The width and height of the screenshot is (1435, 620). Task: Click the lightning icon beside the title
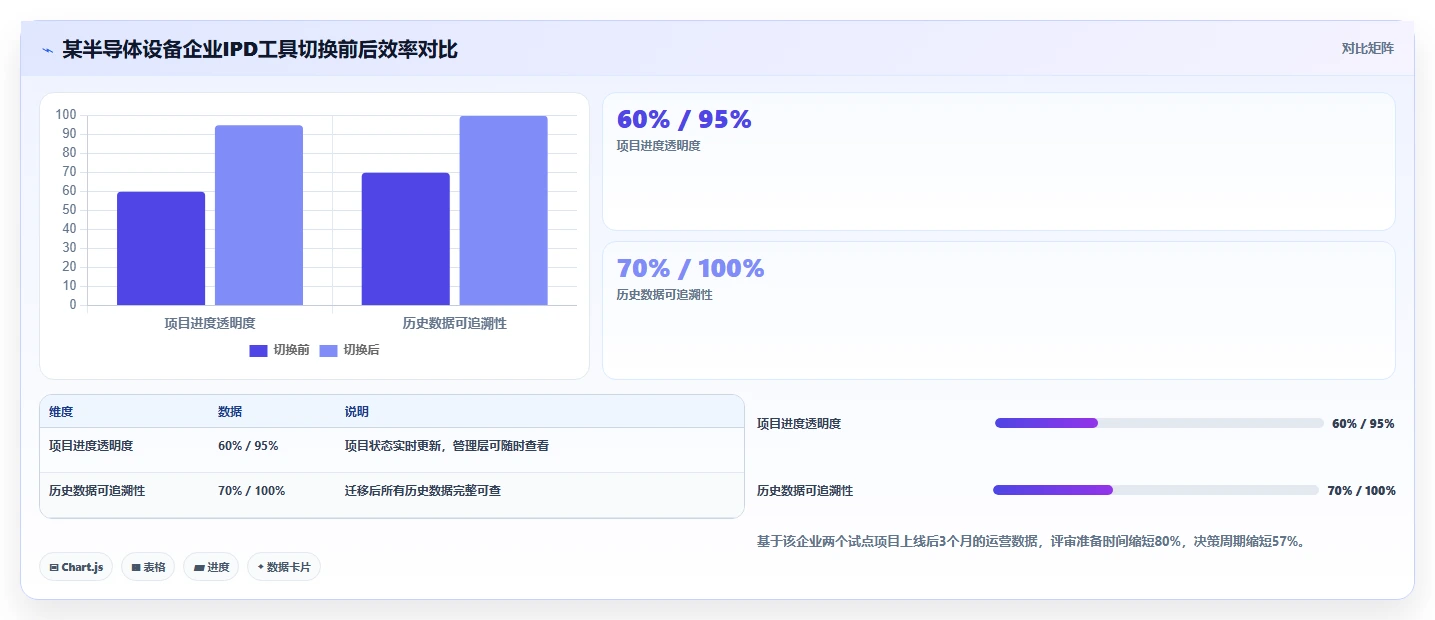click(48, 49)
